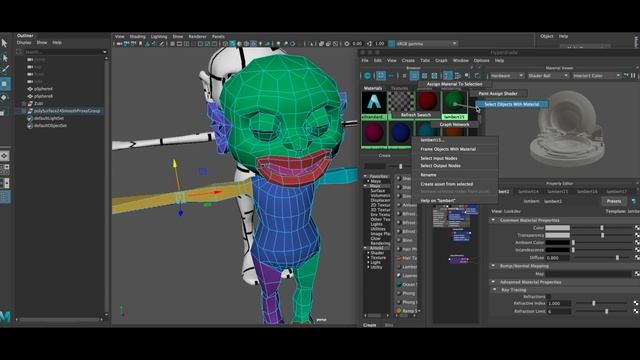Open the Outliner Display menu
The image size is (640, 360).
pyautogui.click(x=24, y=42)
